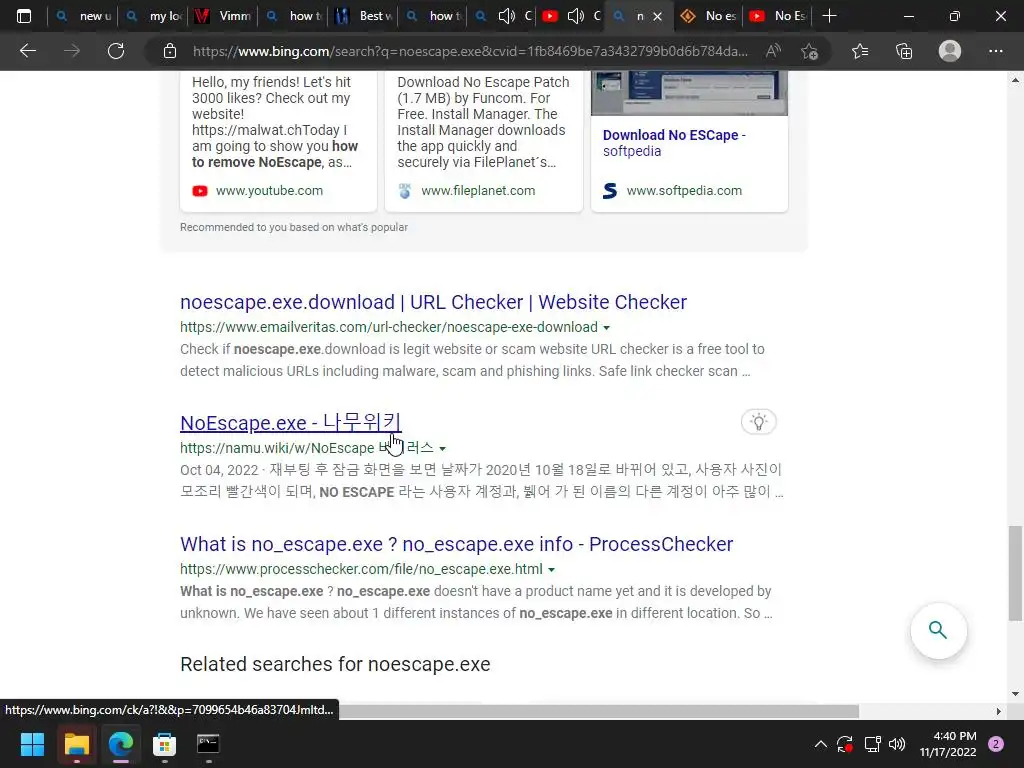This screenshot has height=768, width=1024.
Task: Open the volume control tray icon
Action: tap(897, 744)
